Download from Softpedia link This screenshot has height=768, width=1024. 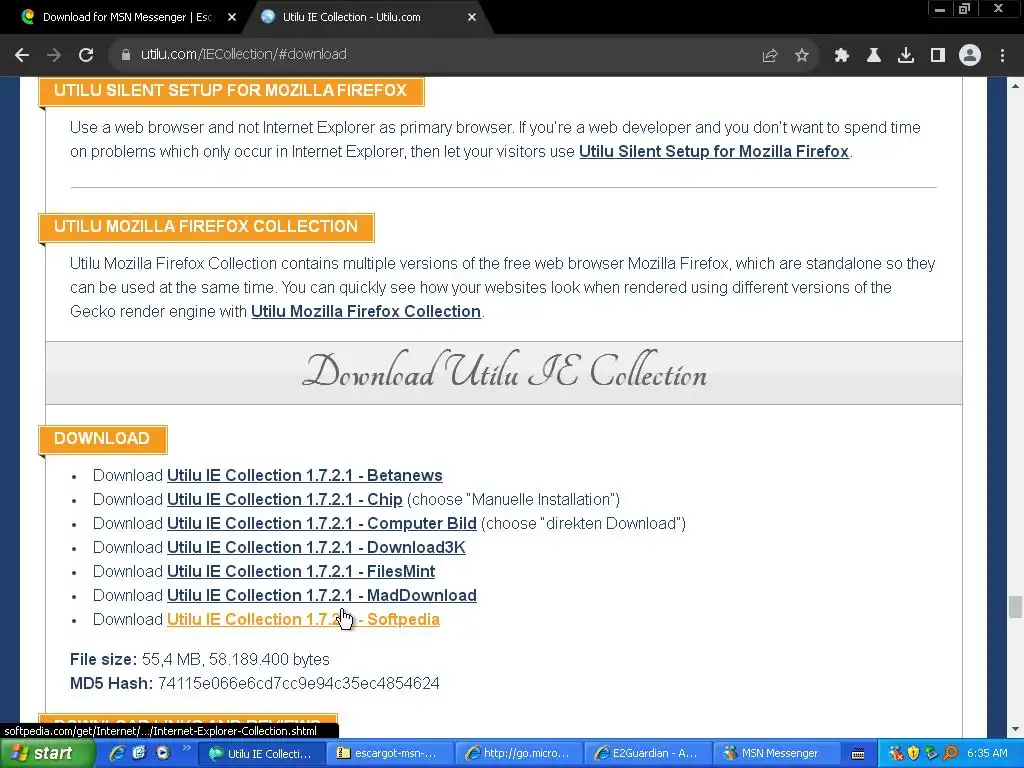pos(303,620)
